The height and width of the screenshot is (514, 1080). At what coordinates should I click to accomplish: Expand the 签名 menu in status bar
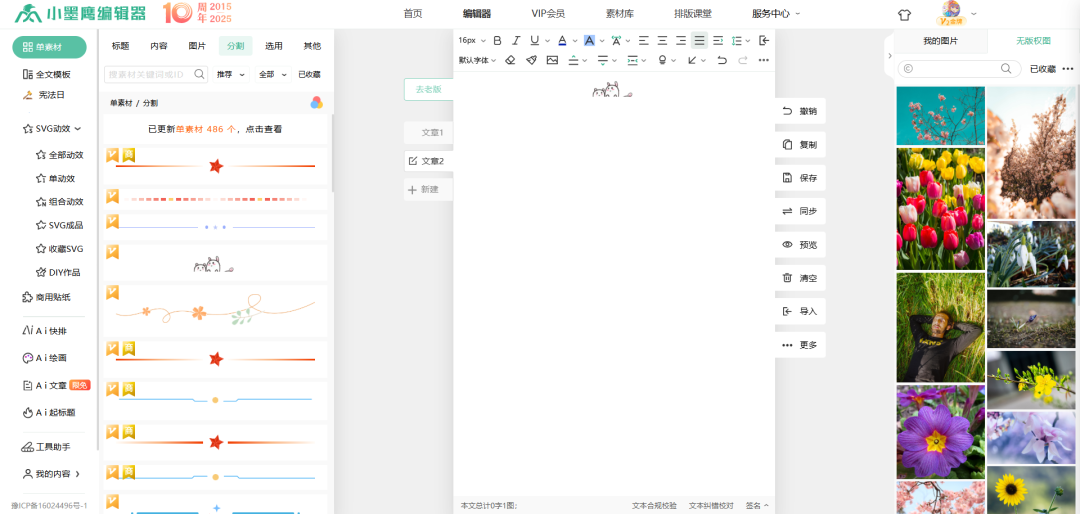tap(756, 506)
